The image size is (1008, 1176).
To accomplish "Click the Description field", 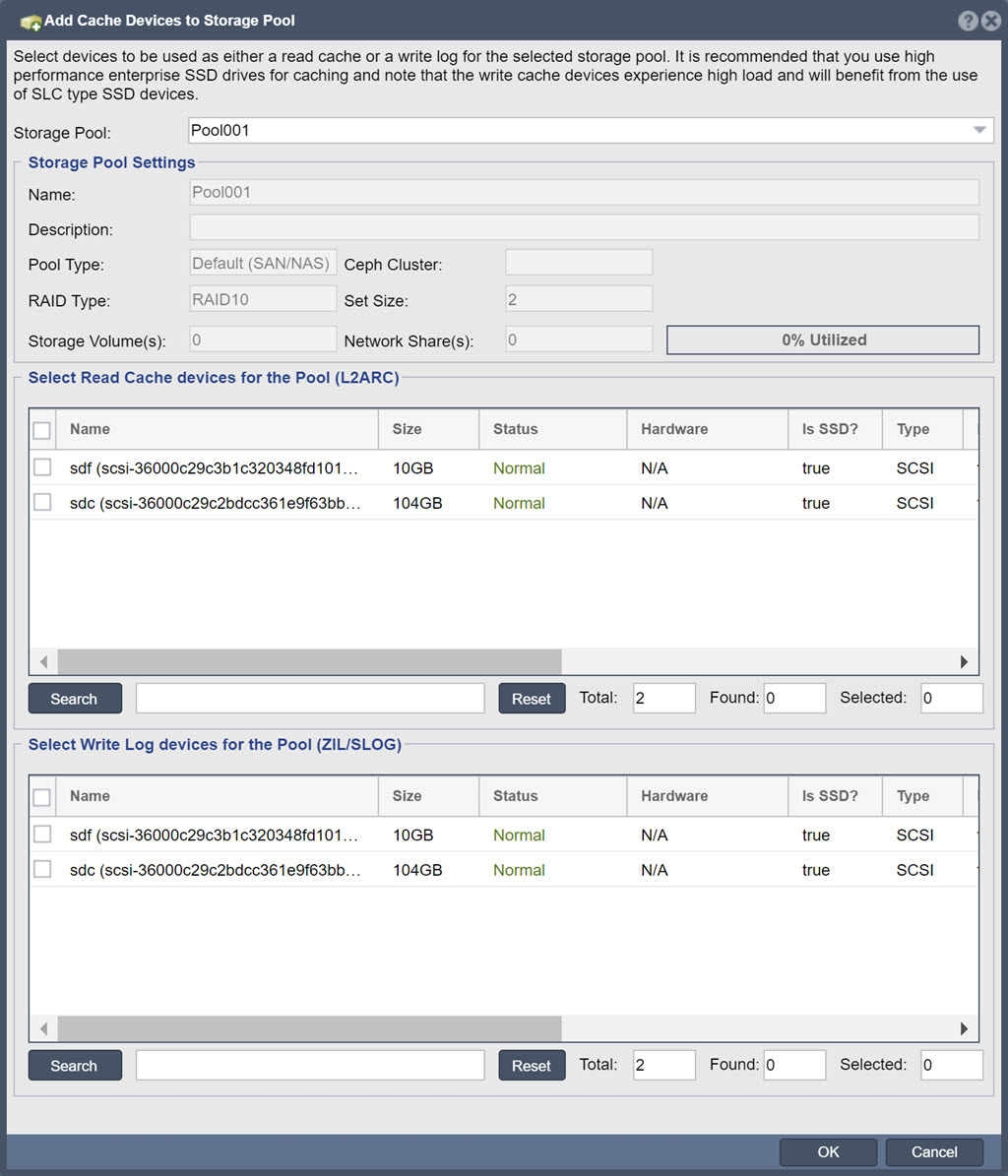I will 585,227.
